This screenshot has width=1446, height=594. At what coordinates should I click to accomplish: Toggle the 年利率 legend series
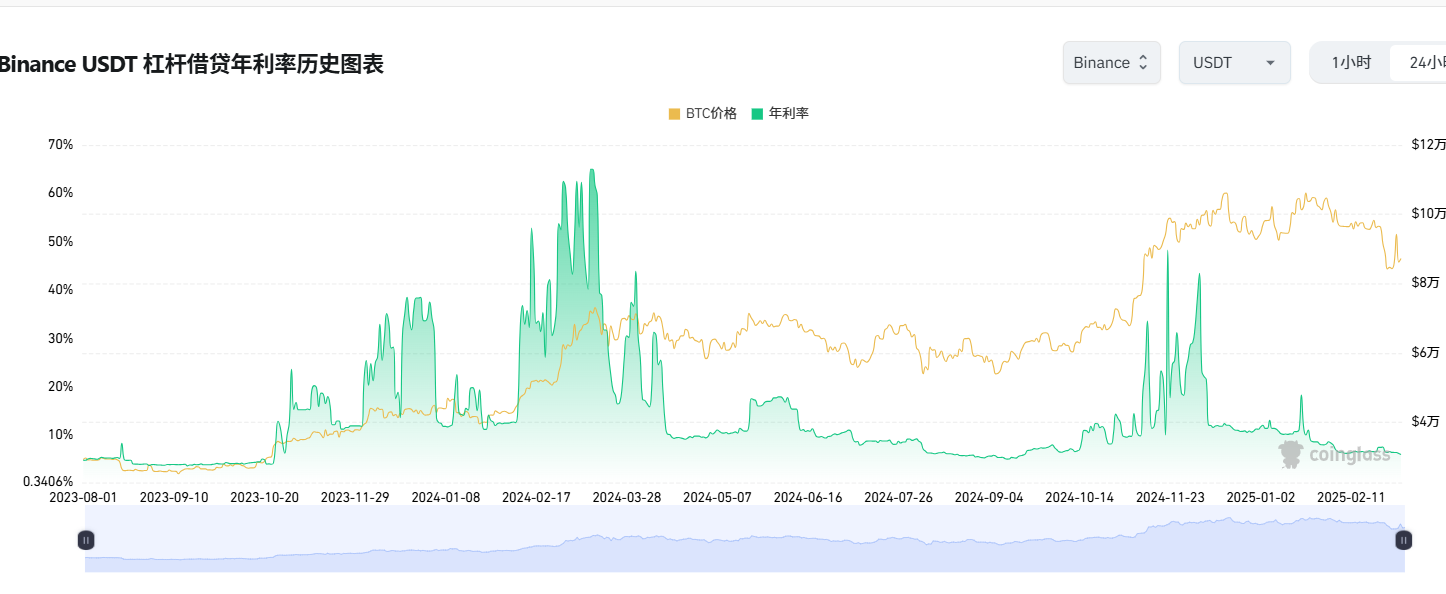[x=780, y=114]
